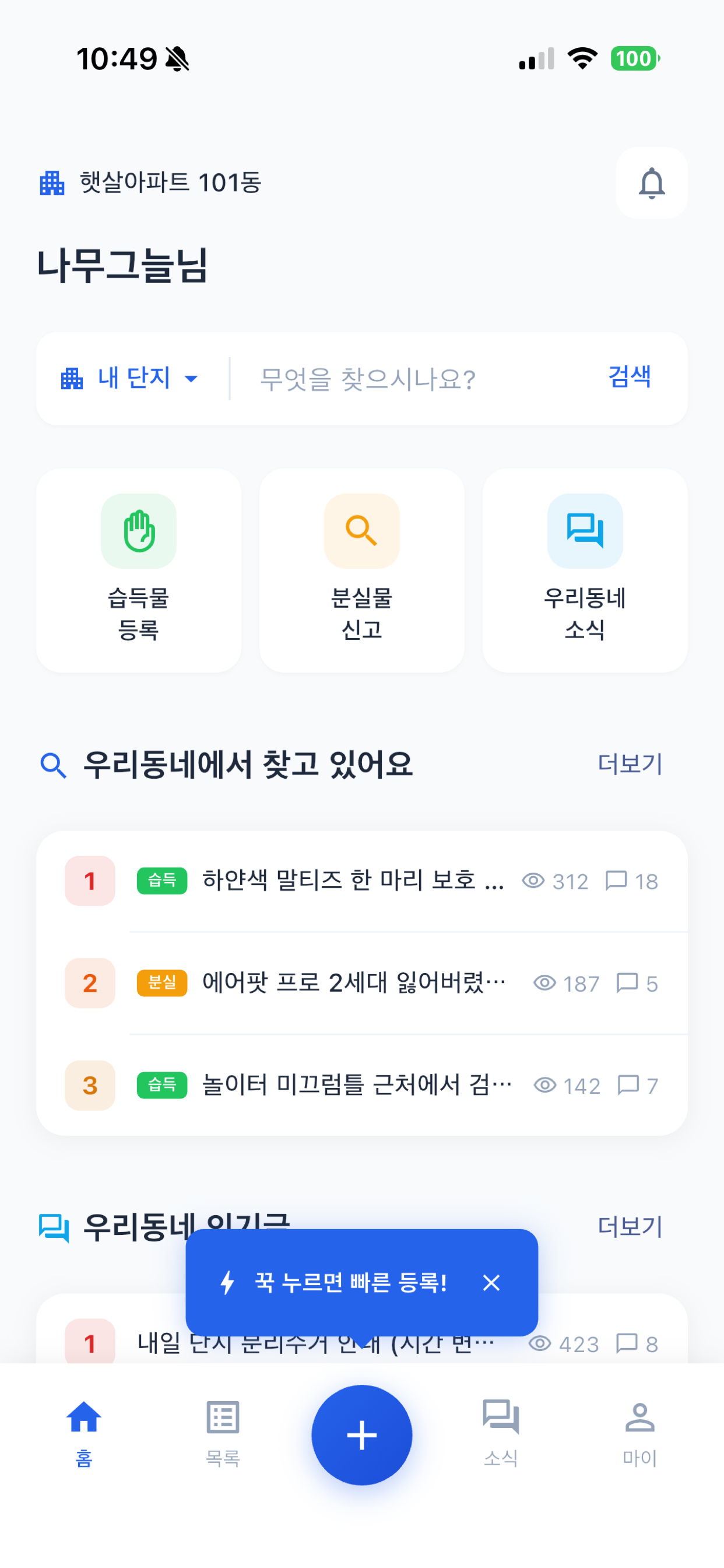This screenshot has height=1568, width=724.
Task: Dismiss the 꾹 누르면 빠른 등록 tooltip
Action: tap(491, 1283)
